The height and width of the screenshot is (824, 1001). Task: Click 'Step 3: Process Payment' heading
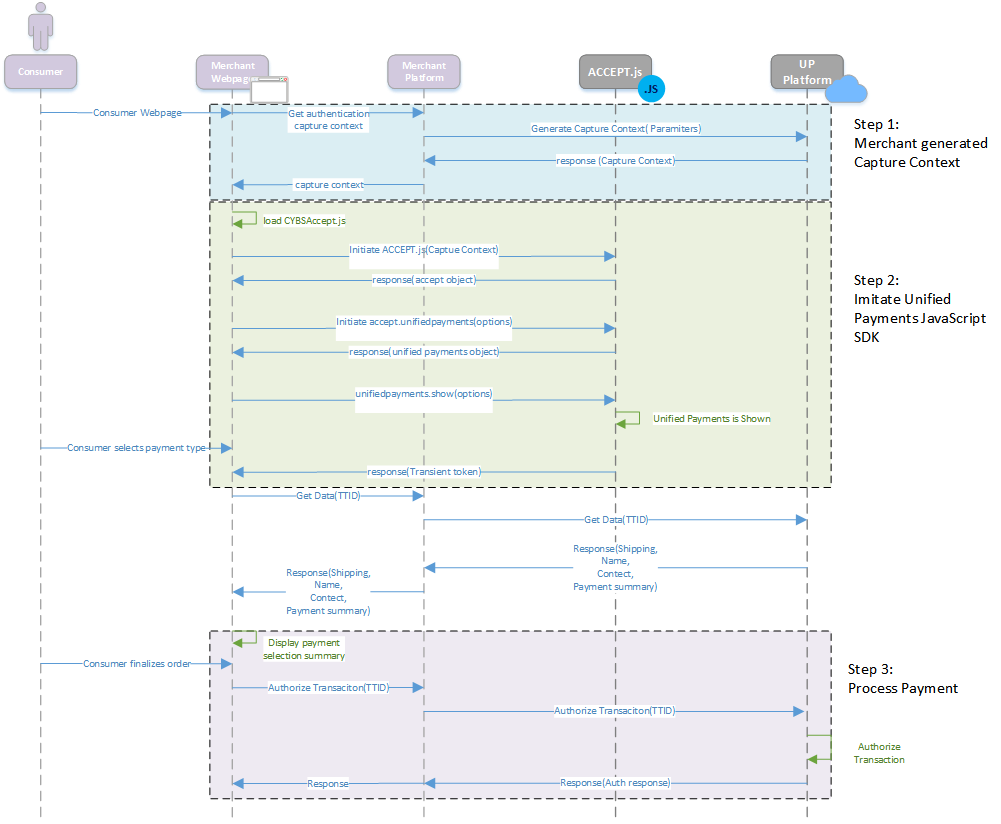point(903,678)
